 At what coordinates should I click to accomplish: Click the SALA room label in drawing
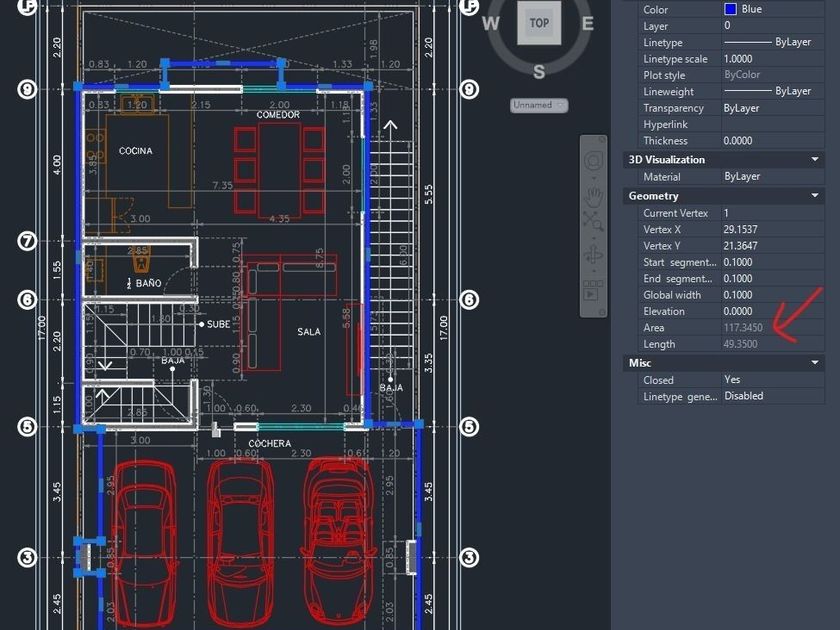pos(309,332)
